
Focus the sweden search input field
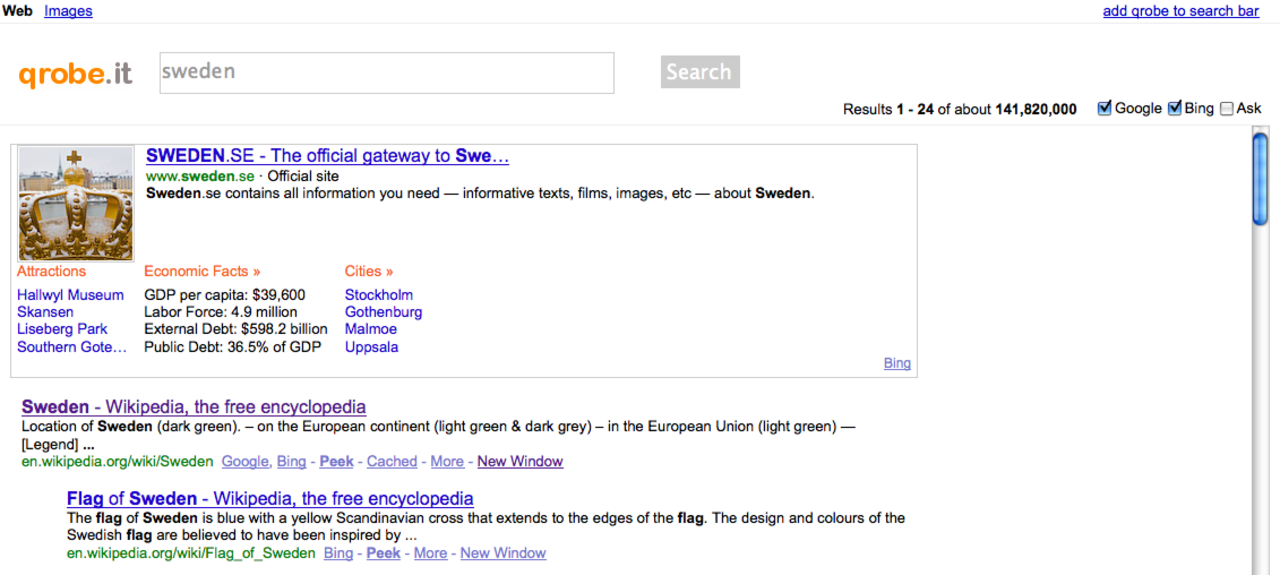point(387,73)
